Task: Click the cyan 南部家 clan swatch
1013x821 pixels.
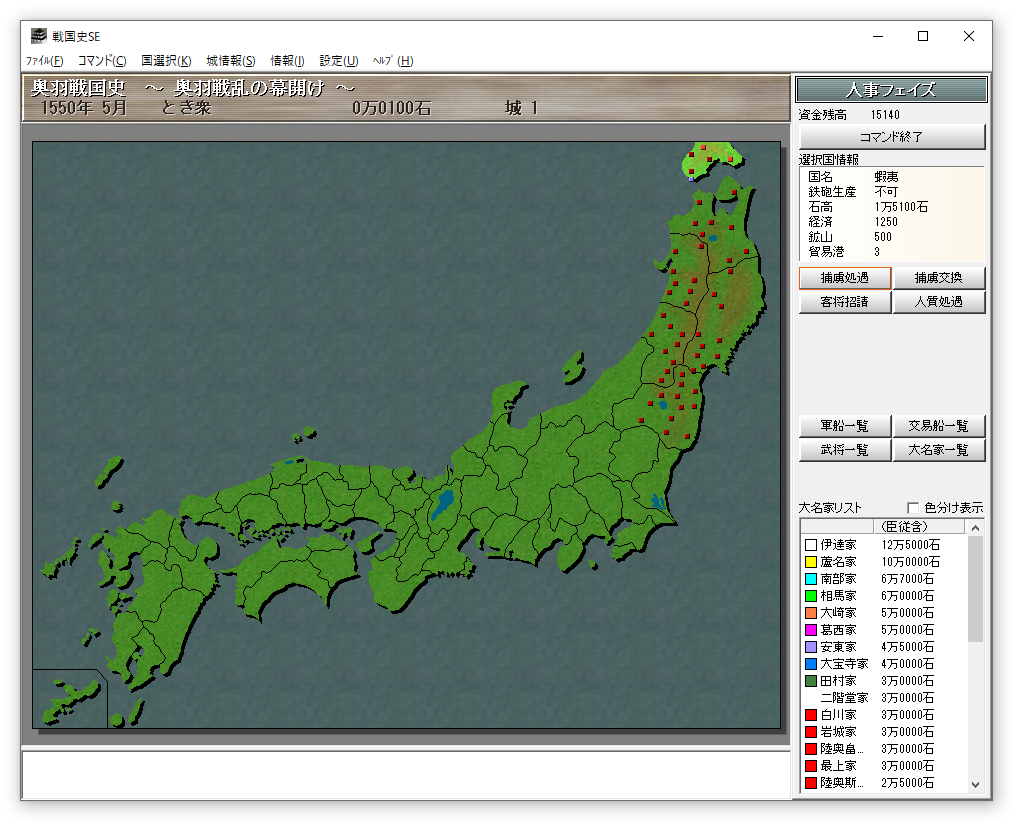Action: (810, 579)
